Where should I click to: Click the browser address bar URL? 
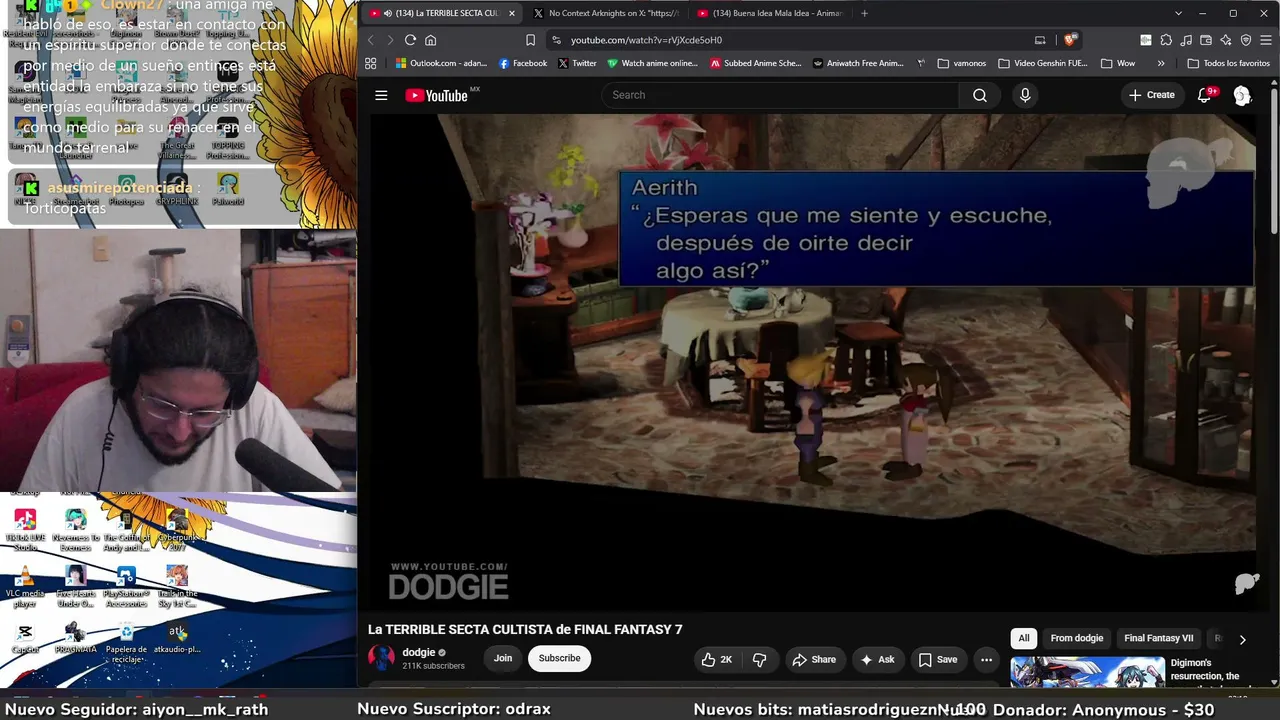pyautogui.click(x=646, y=40)
